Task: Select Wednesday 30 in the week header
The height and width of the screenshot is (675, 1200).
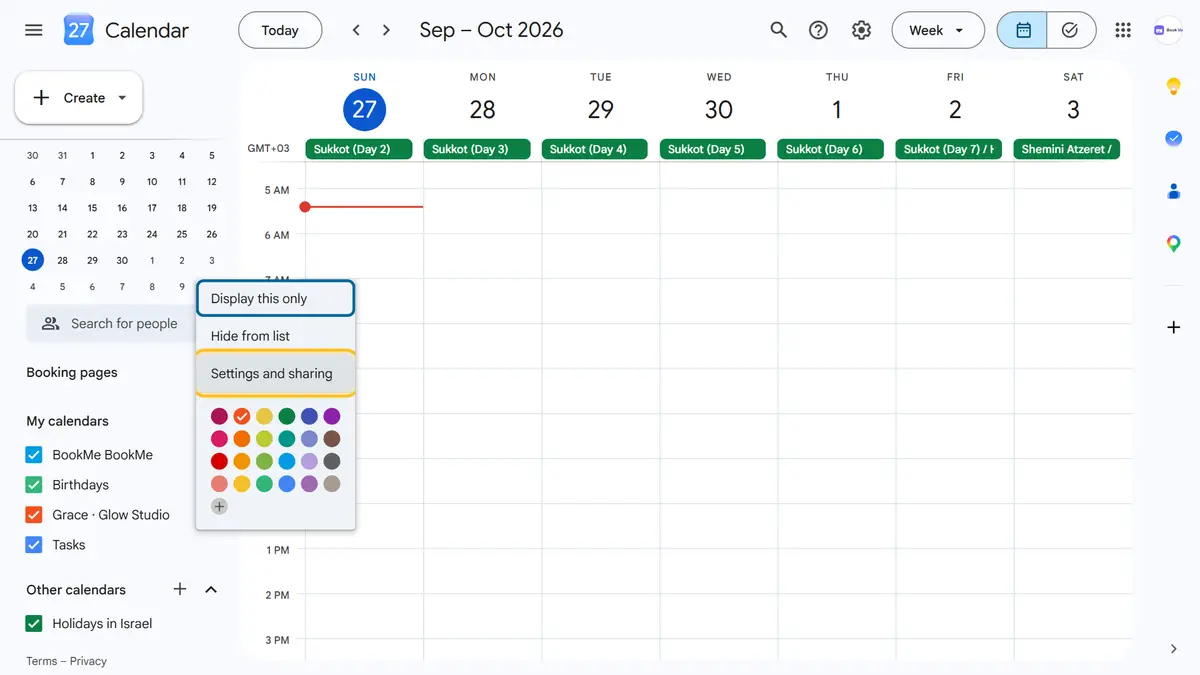Action: tap(719, 109)
